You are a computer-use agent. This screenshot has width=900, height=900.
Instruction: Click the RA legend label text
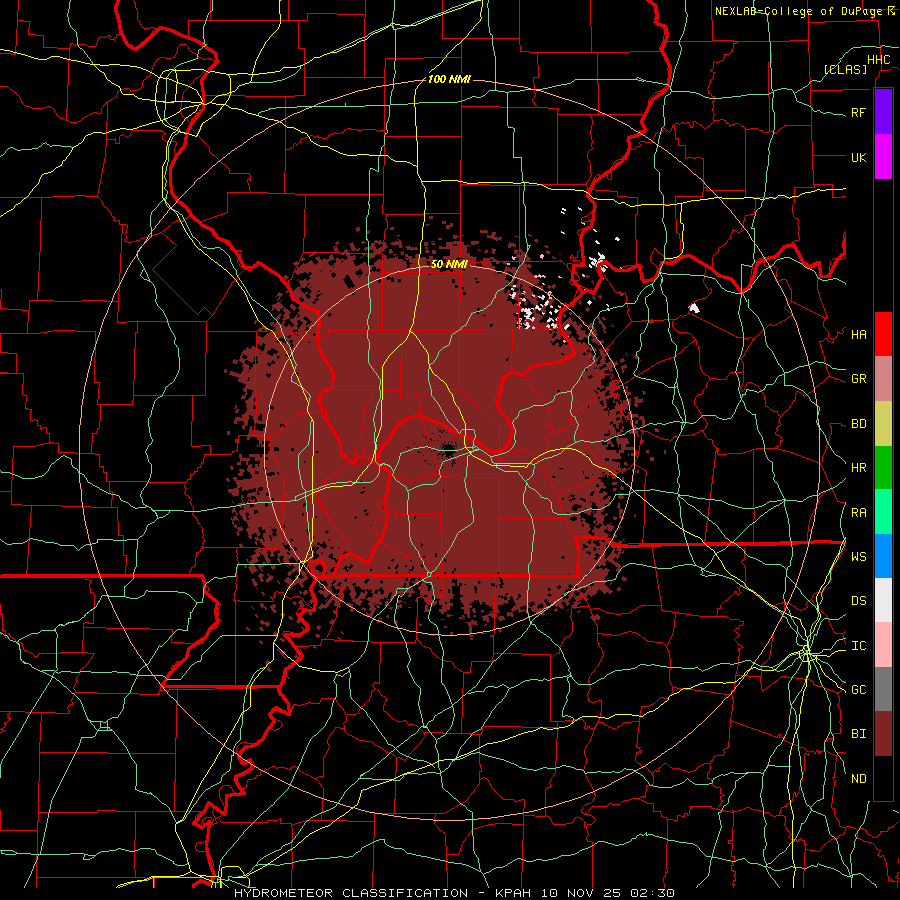859,513
